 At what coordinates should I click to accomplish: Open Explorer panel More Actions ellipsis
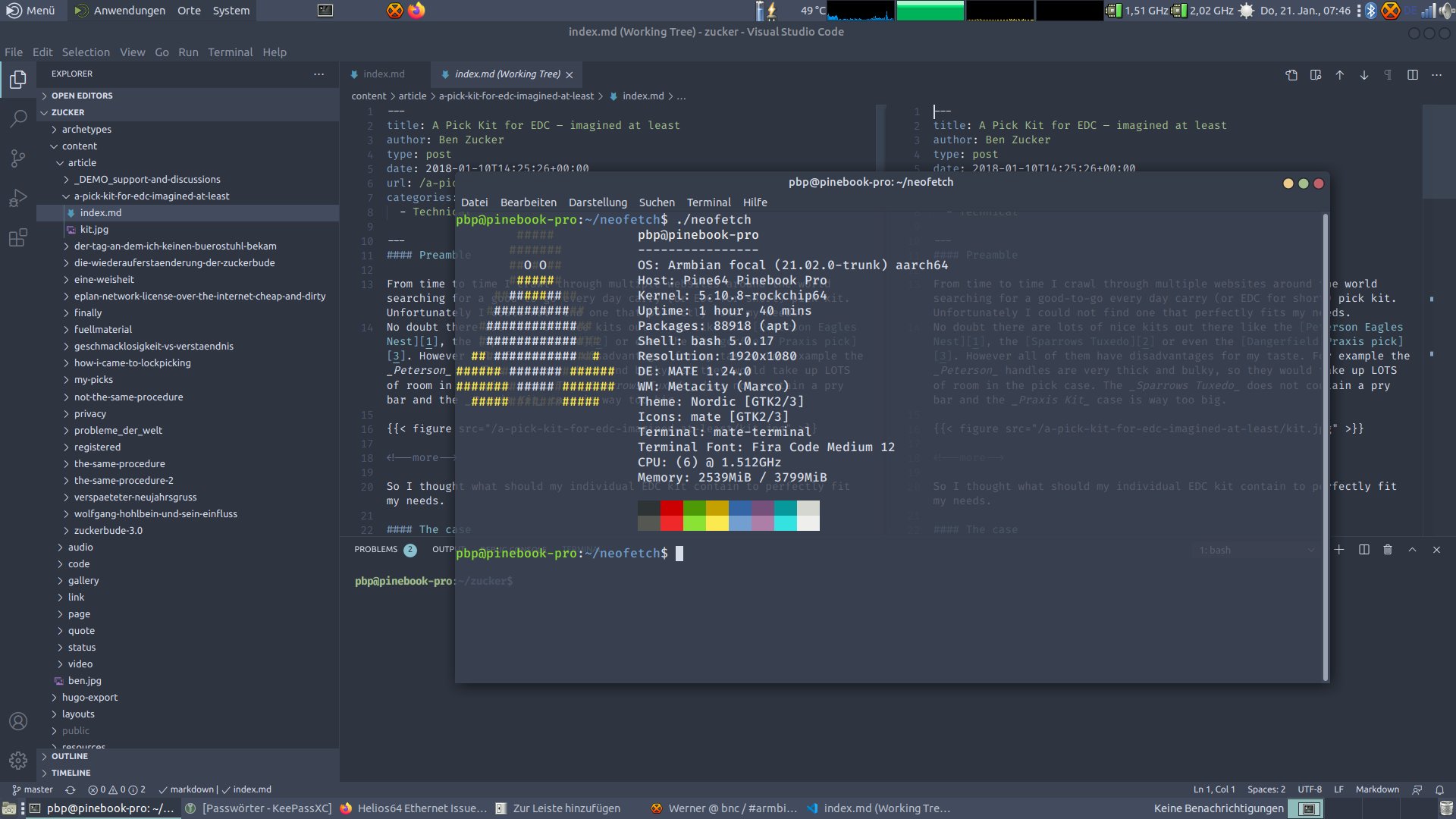tap(319, 74)
